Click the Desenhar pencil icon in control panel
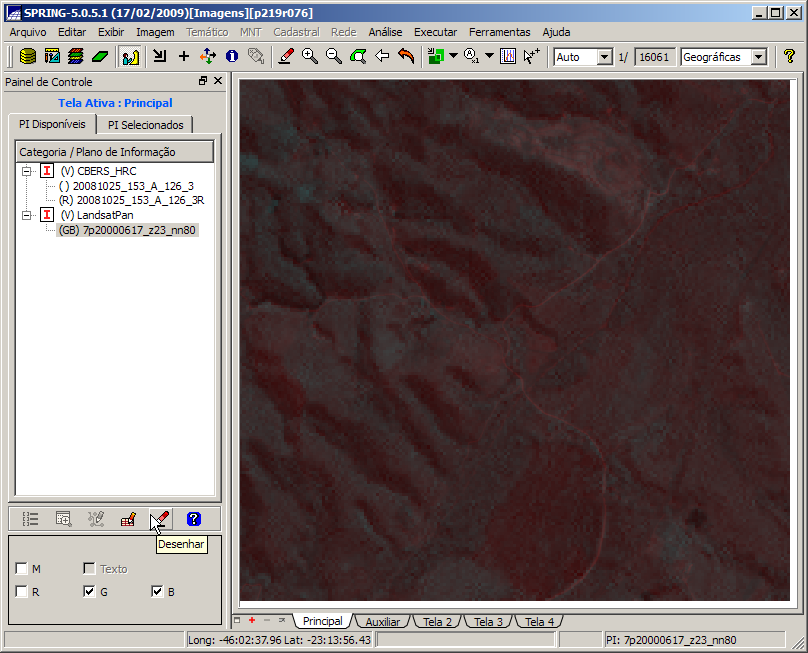 tap(160, 519)
